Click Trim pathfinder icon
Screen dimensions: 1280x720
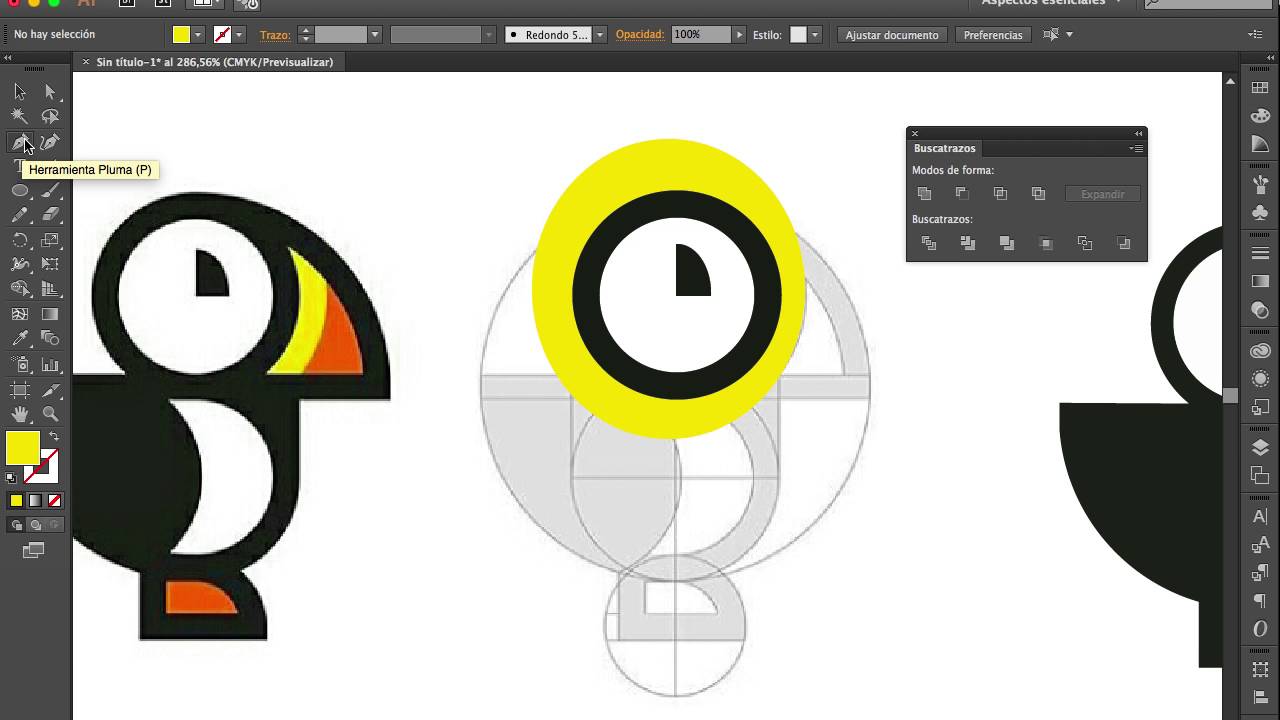(x=968, y=243)
